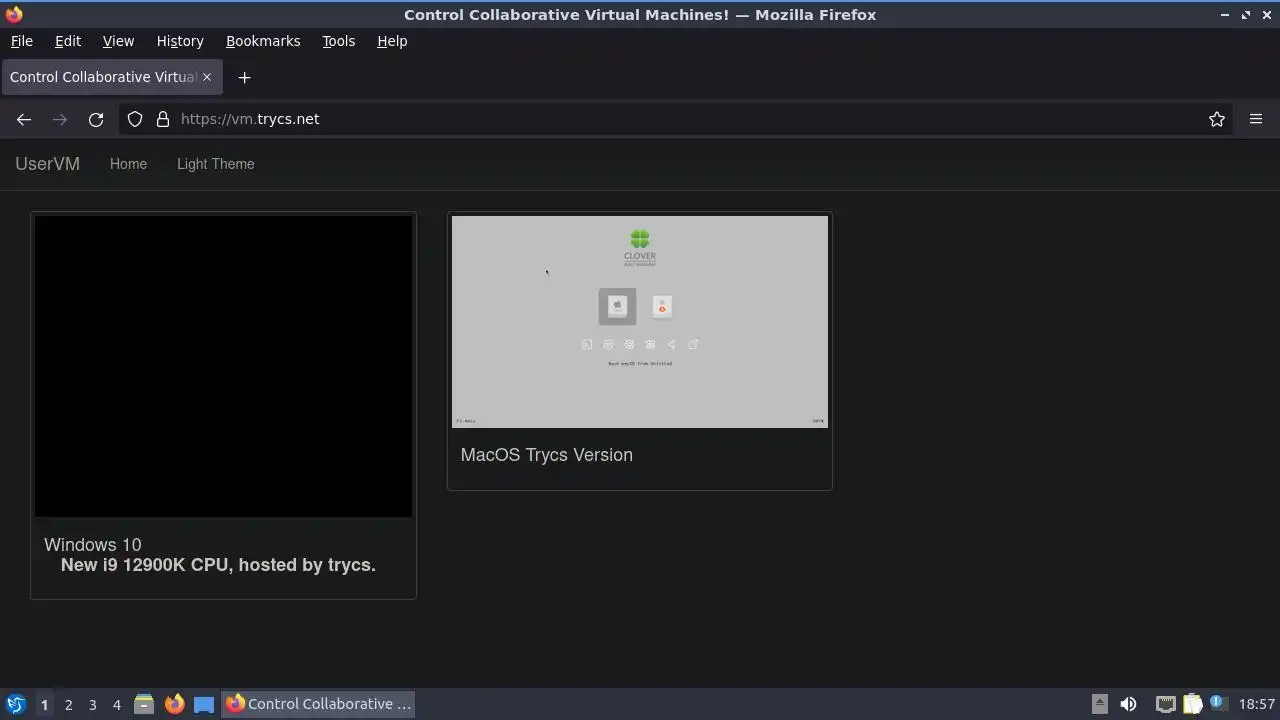The image size is (1280, 720).
Task: Open the MacOS Clover bootloader thumbnail
Action: pos(640,322)
